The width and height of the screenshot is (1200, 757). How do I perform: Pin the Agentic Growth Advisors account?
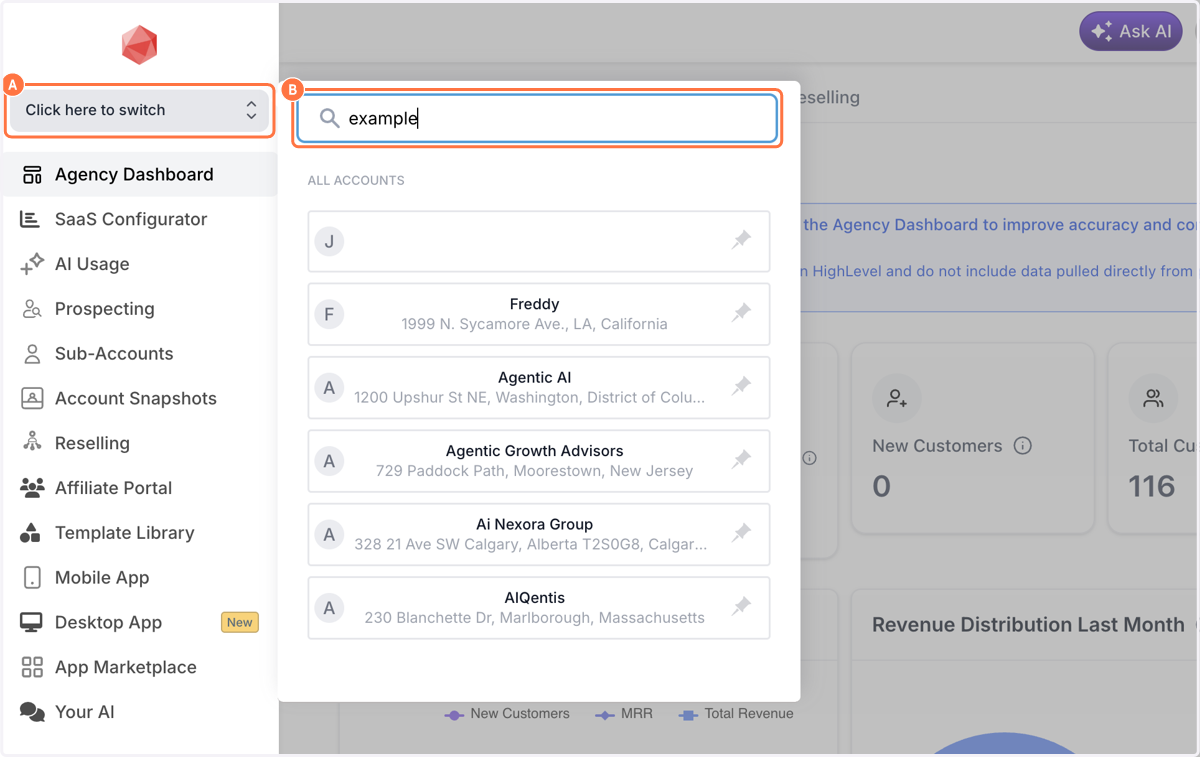coord(741,460)
